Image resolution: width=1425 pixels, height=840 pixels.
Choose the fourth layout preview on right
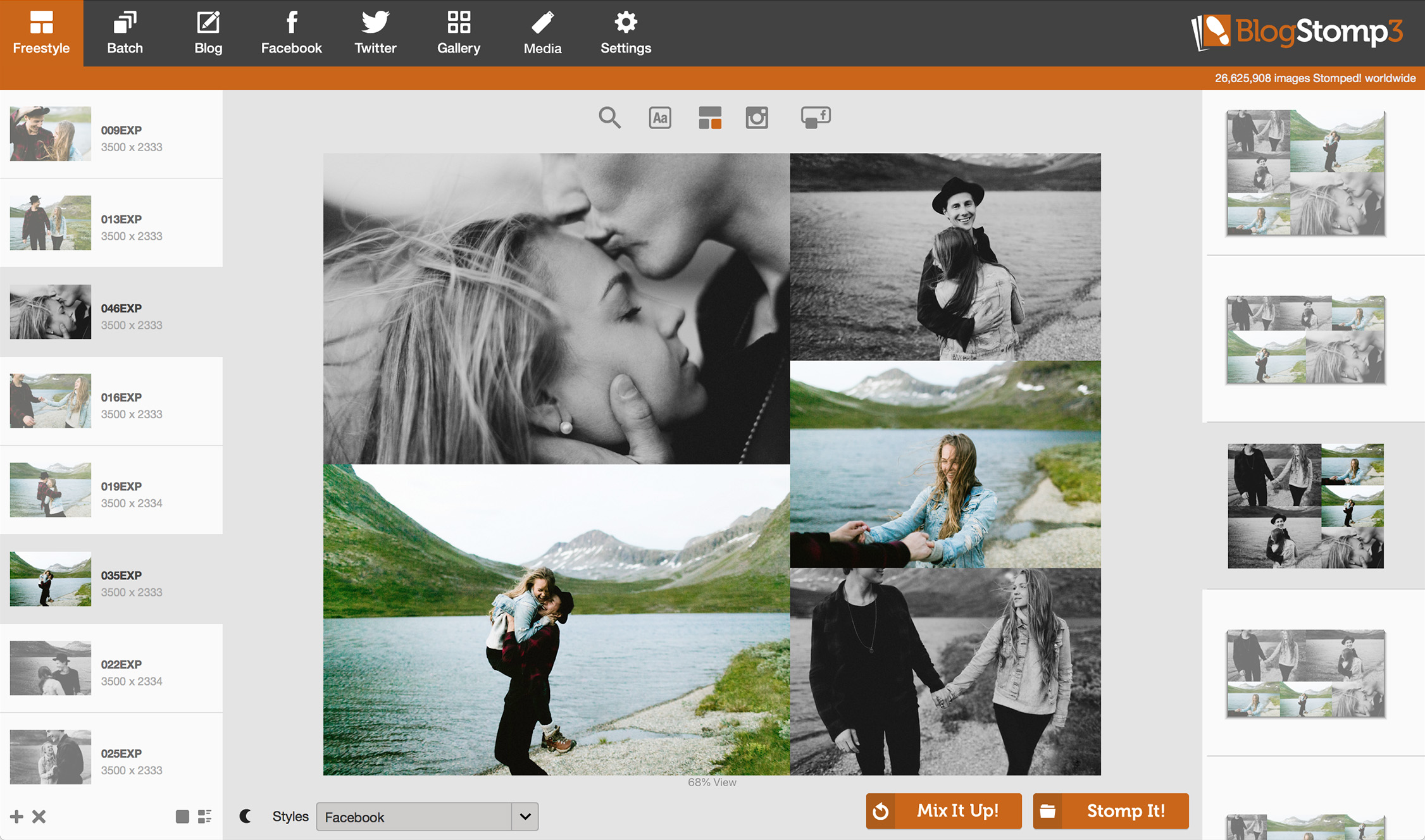1305,674
